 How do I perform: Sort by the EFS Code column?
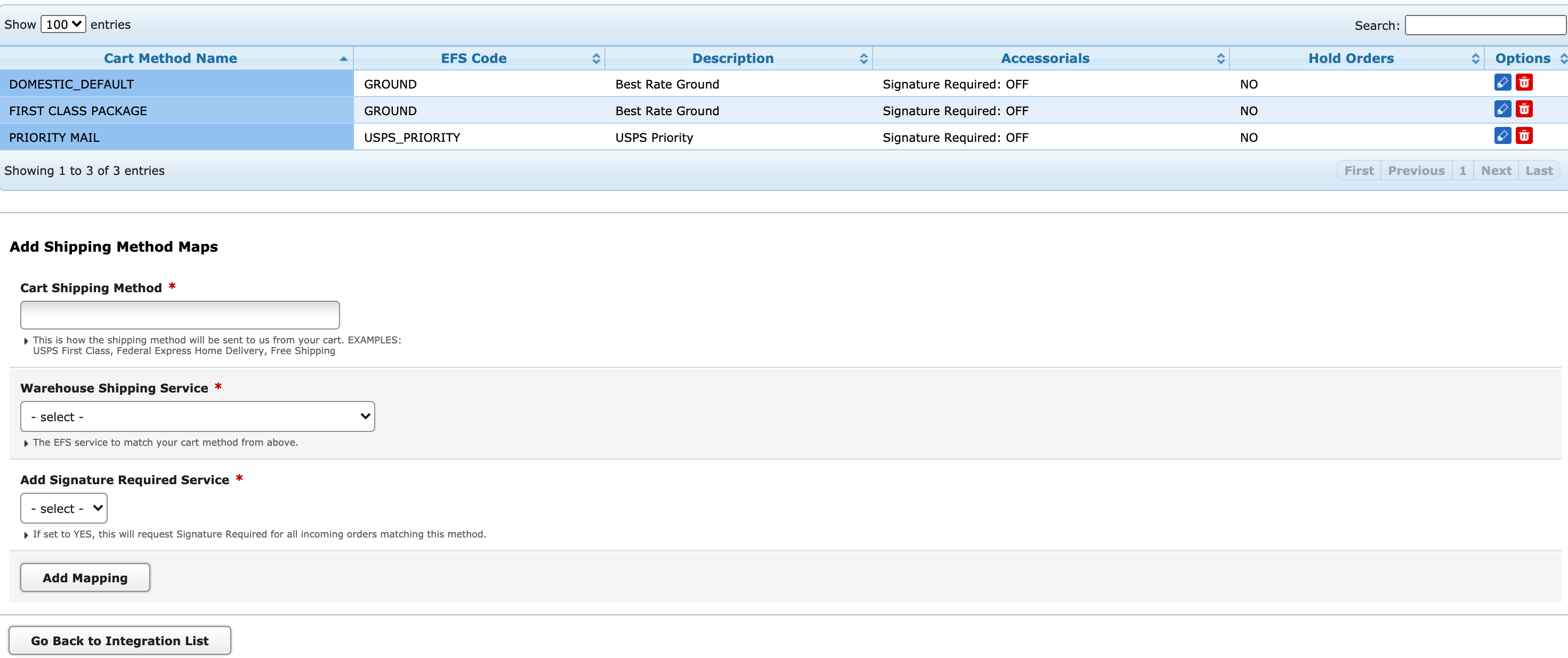click(479, 59)
